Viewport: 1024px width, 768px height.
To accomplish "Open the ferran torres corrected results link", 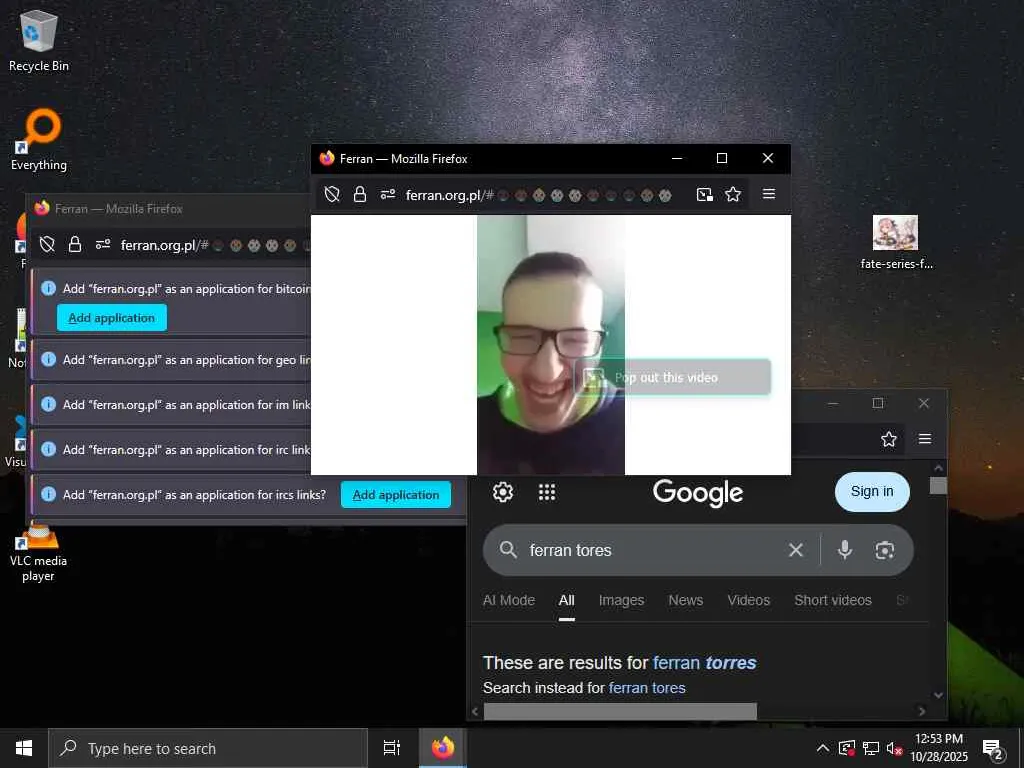I will tap(705, 663).
